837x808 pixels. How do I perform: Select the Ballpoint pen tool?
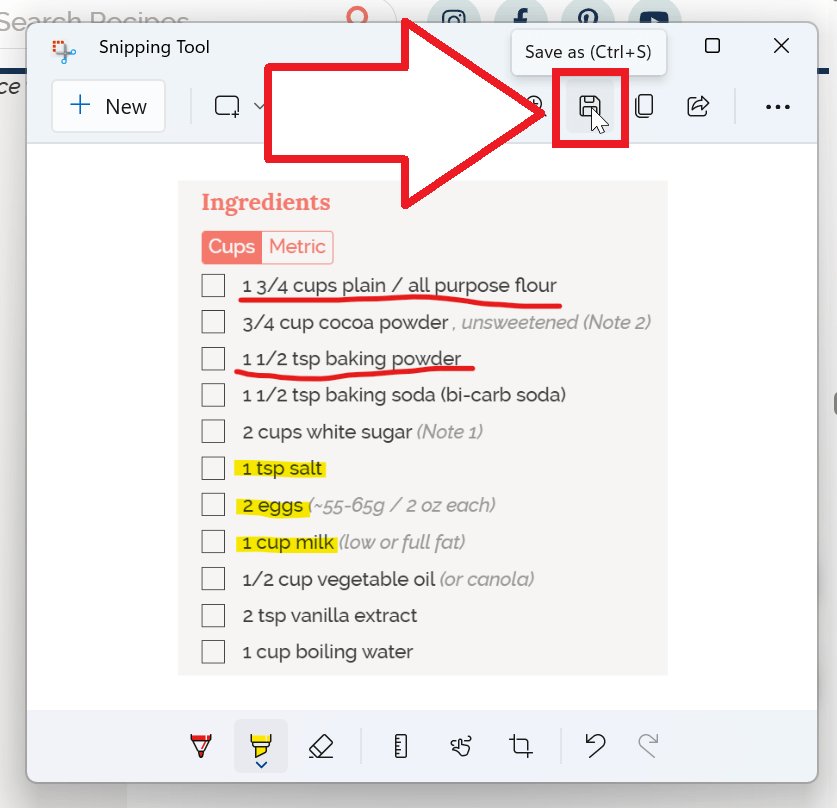pos(201,746)
